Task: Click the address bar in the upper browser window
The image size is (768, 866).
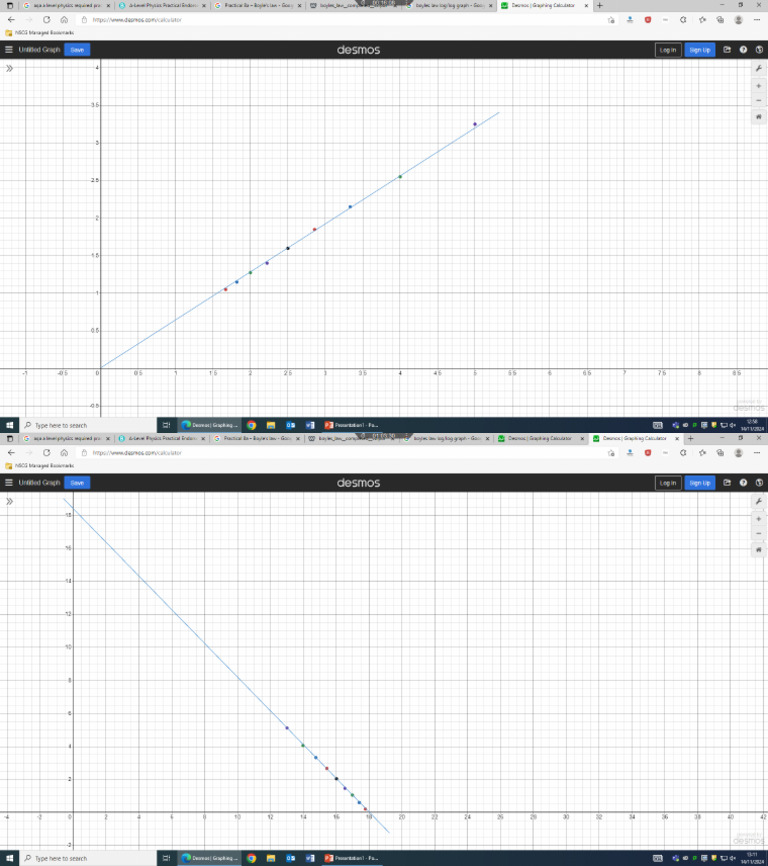Action: tap(342, 20)
